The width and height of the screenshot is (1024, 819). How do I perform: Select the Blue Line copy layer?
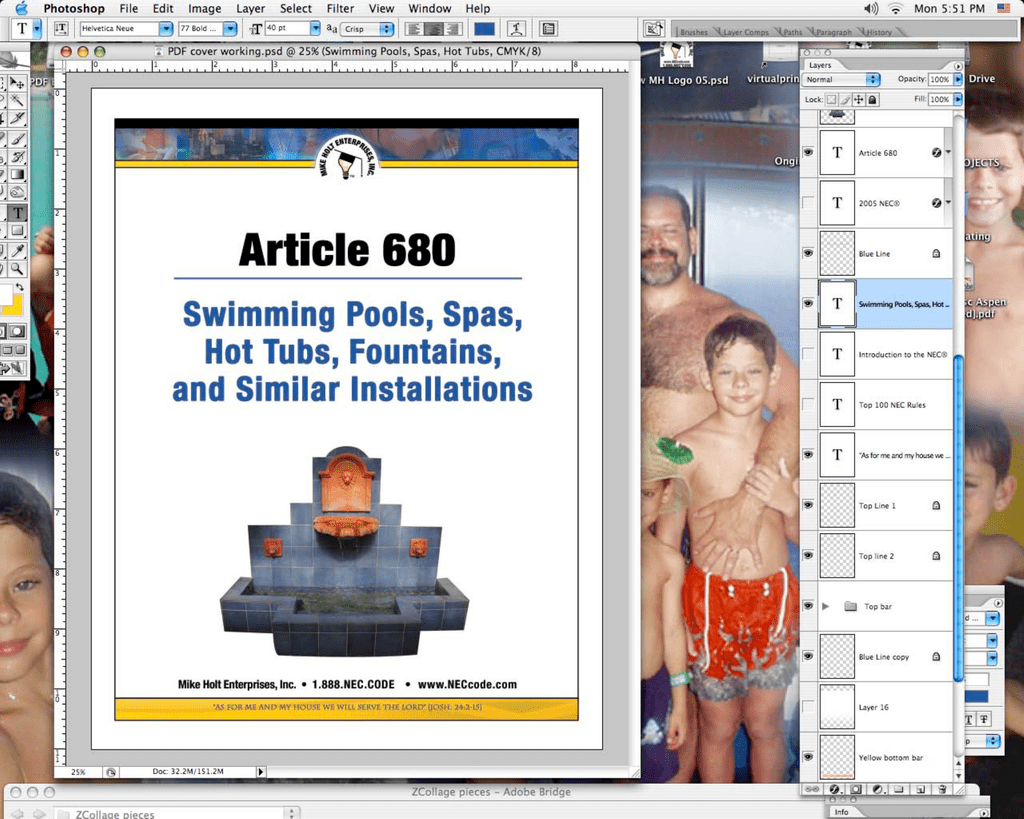[x=886, y=656]
